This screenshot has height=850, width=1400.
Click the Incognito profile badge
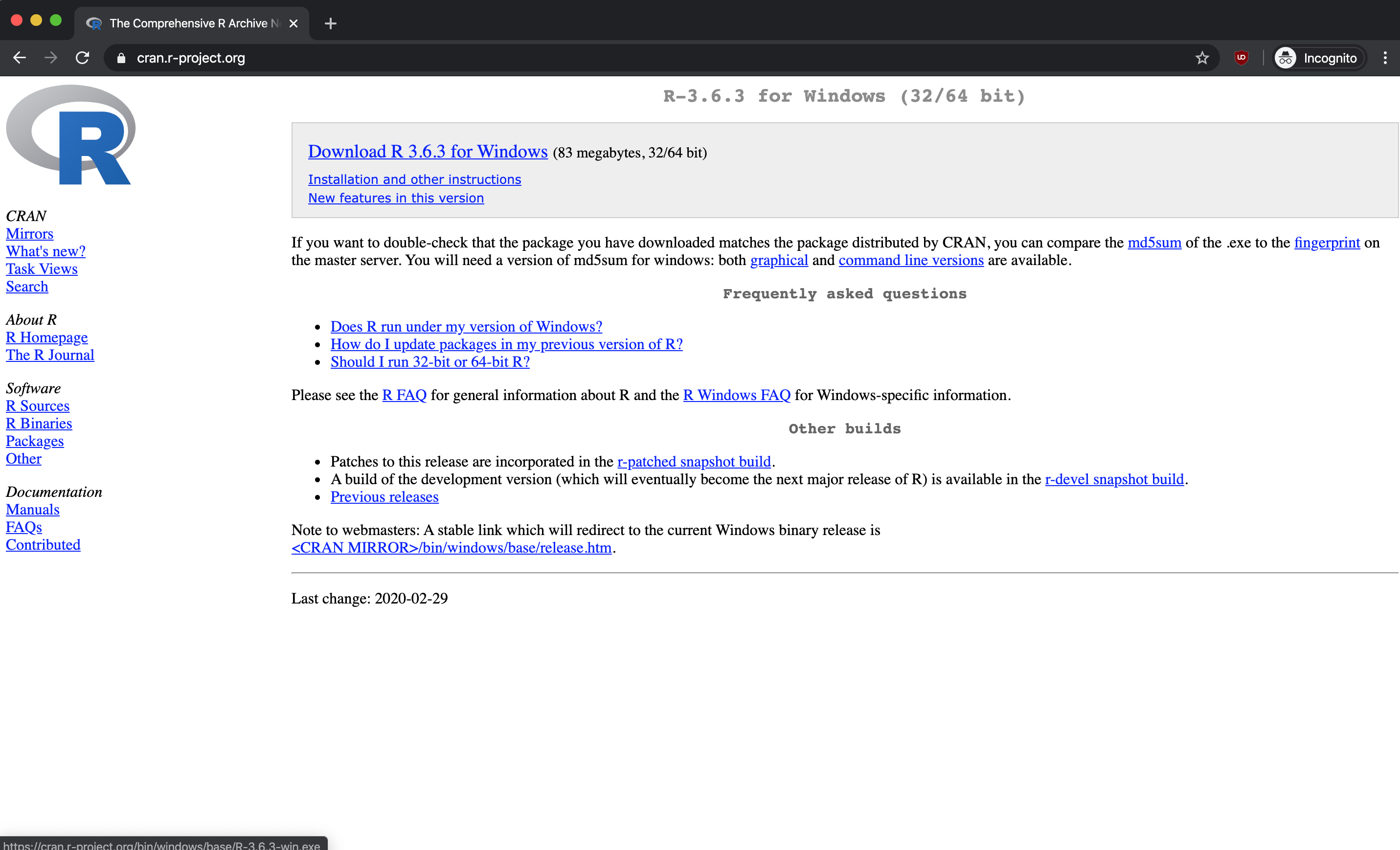tap(1318, 57)
